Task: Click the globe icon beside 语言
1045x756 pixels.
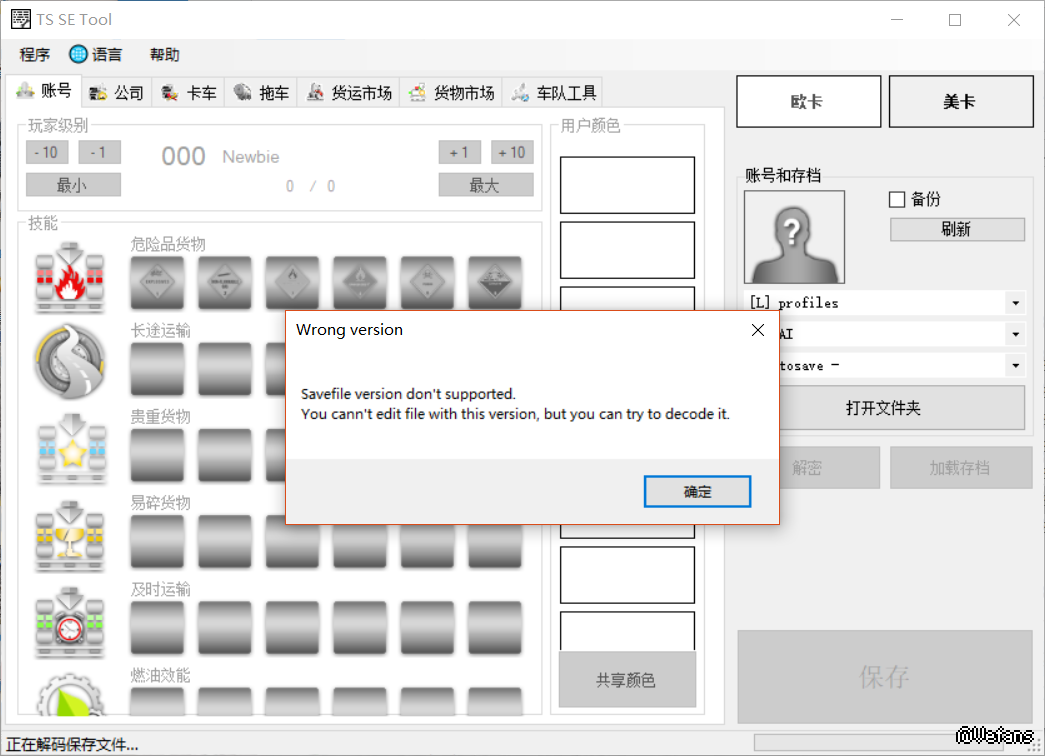Action: point(78,54)
